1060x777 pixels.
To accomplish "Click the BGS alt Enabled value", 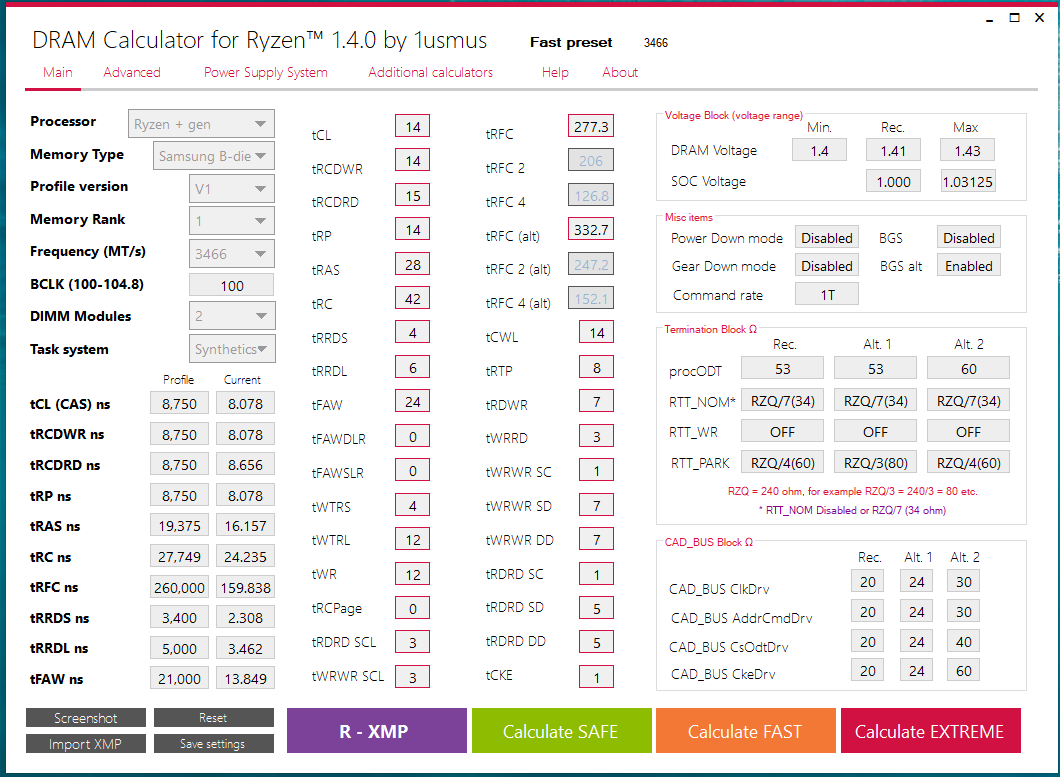I will tap(969, 266).
